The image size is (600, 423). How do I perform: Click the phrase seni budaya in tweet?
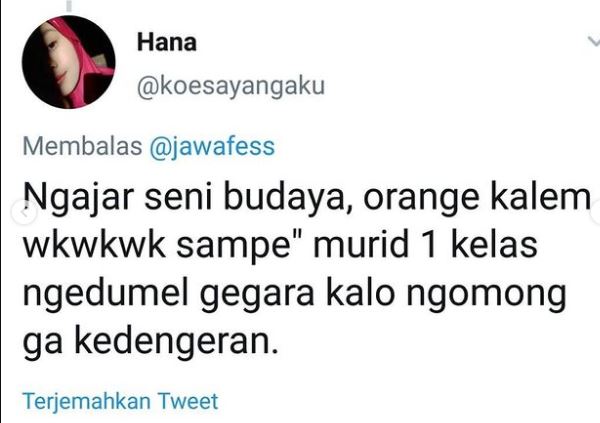(245, 198)
